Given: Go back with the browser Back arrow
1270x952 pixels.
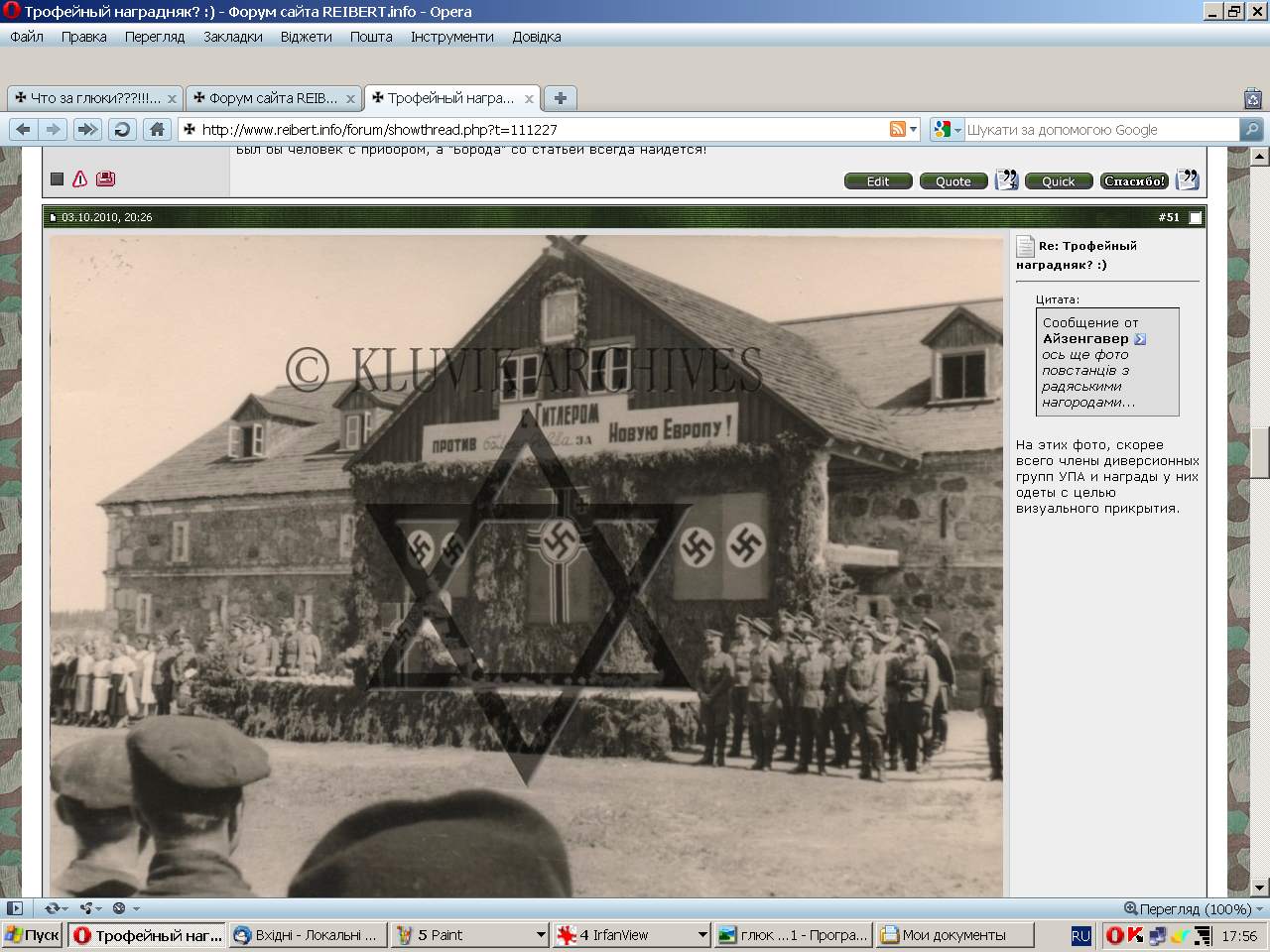Looking at the screenshot, I should pyautogui.click(x=24, y=129).
